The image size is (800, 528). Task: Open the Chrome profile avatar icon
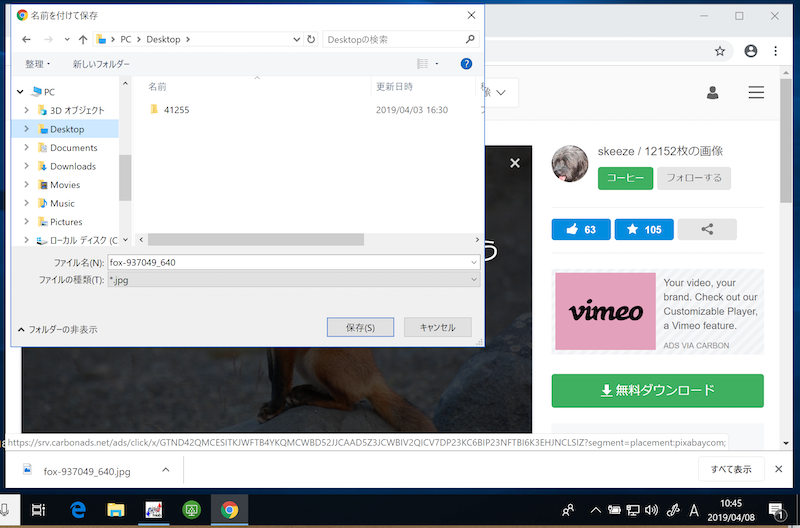coord(751,51)
